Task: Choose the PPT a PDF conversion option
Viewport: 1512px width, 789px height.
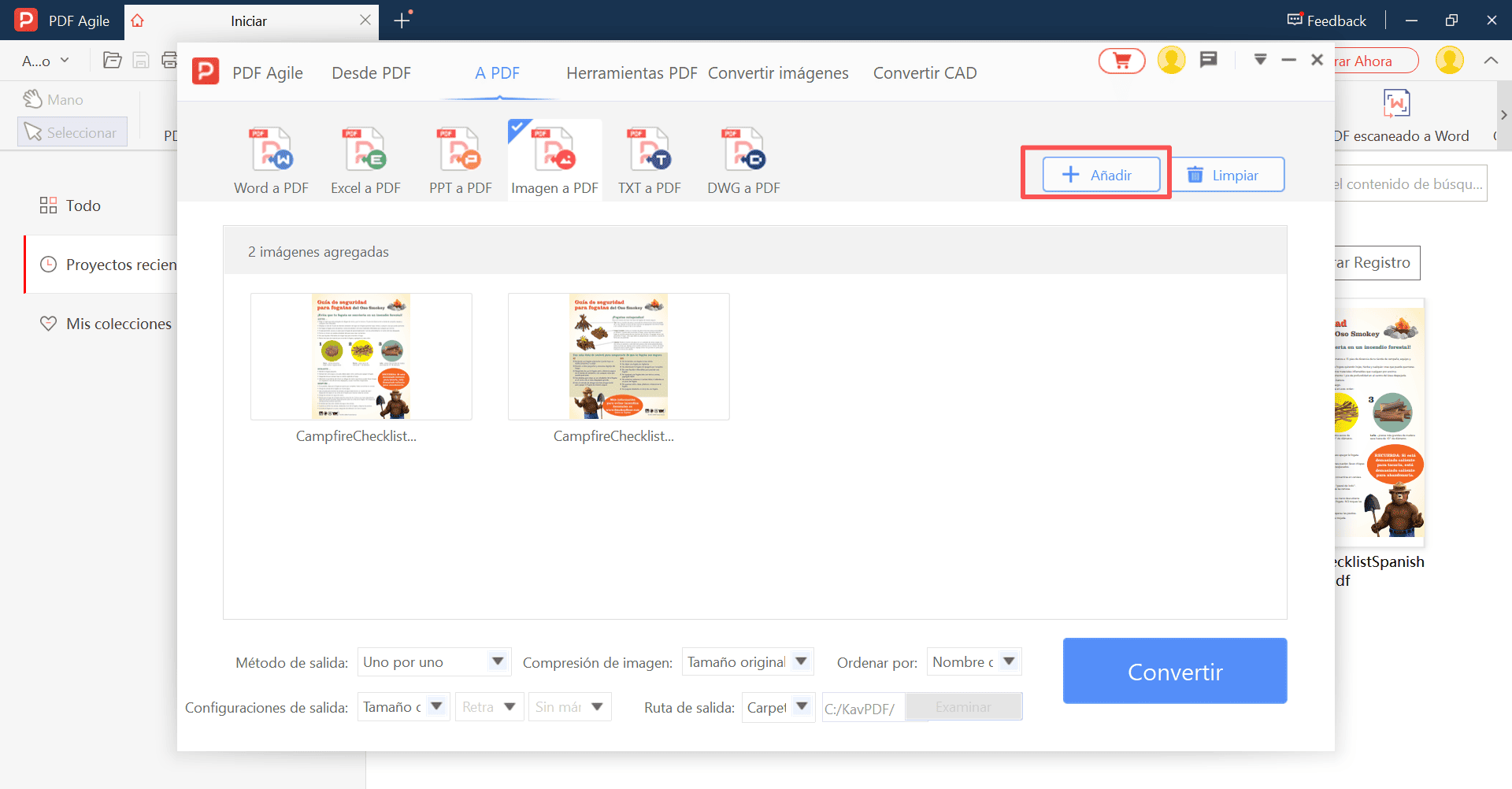Action: coord(459,157)
